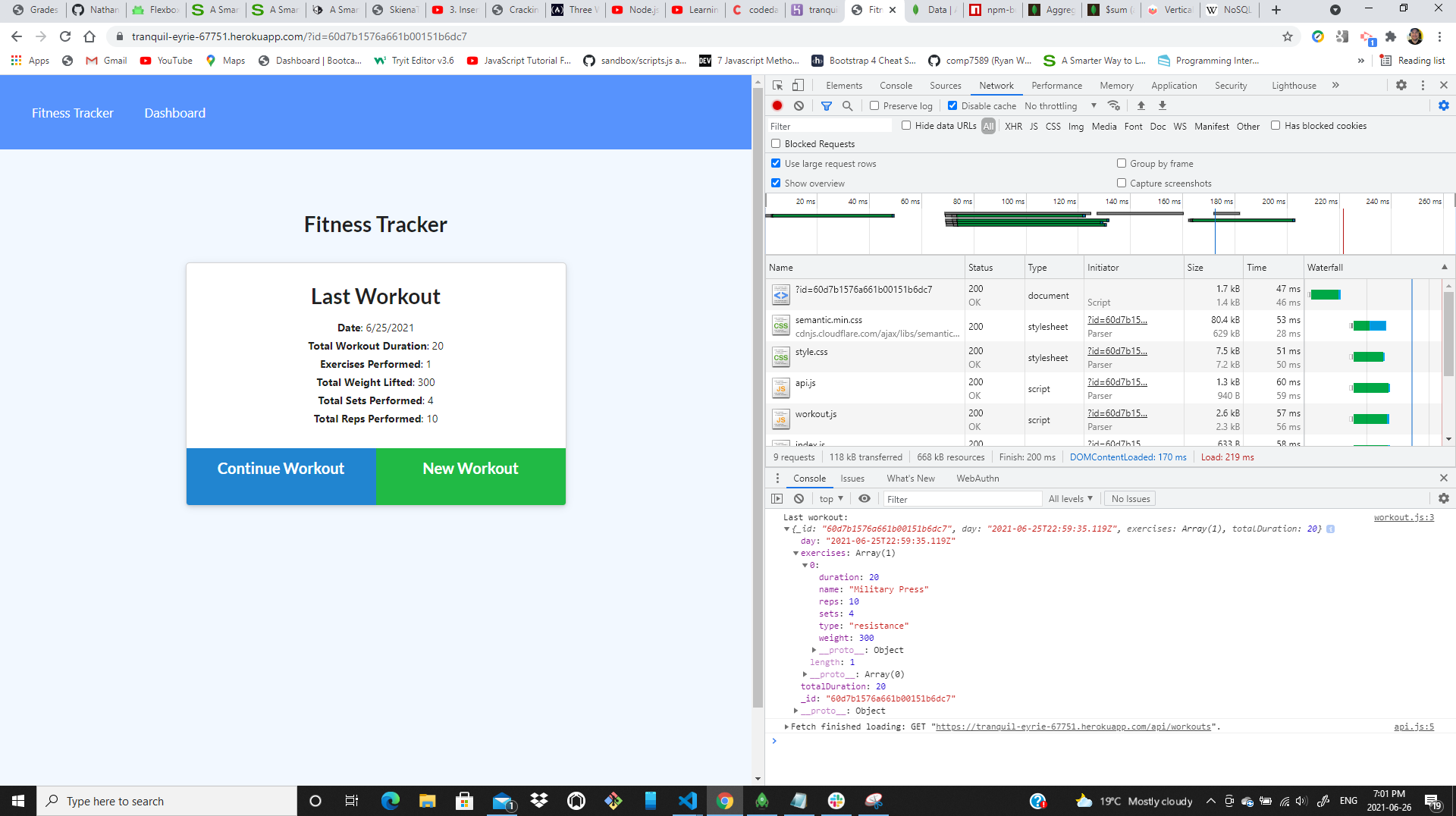The height and width of the screenshot is (816, 1456).
Task: Create a live expression in Console
Action: point(864,498)
